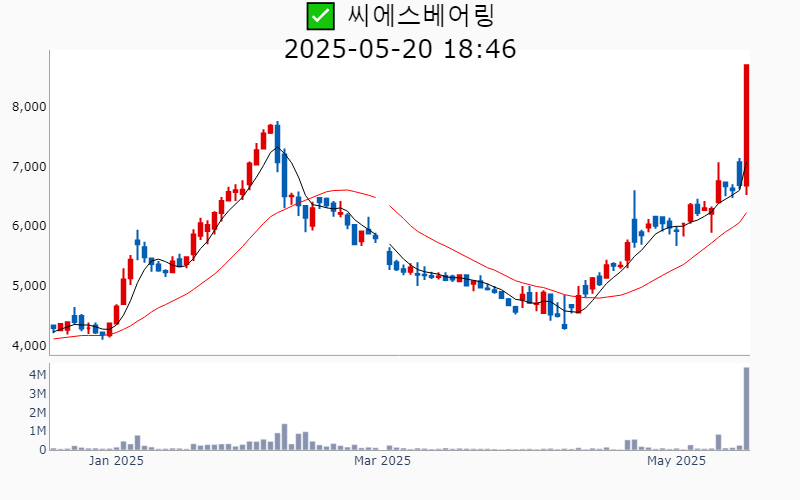Click the Mar 2025 date axis label
The width and height of the screenshot is (800, 500).
(382, 461)
